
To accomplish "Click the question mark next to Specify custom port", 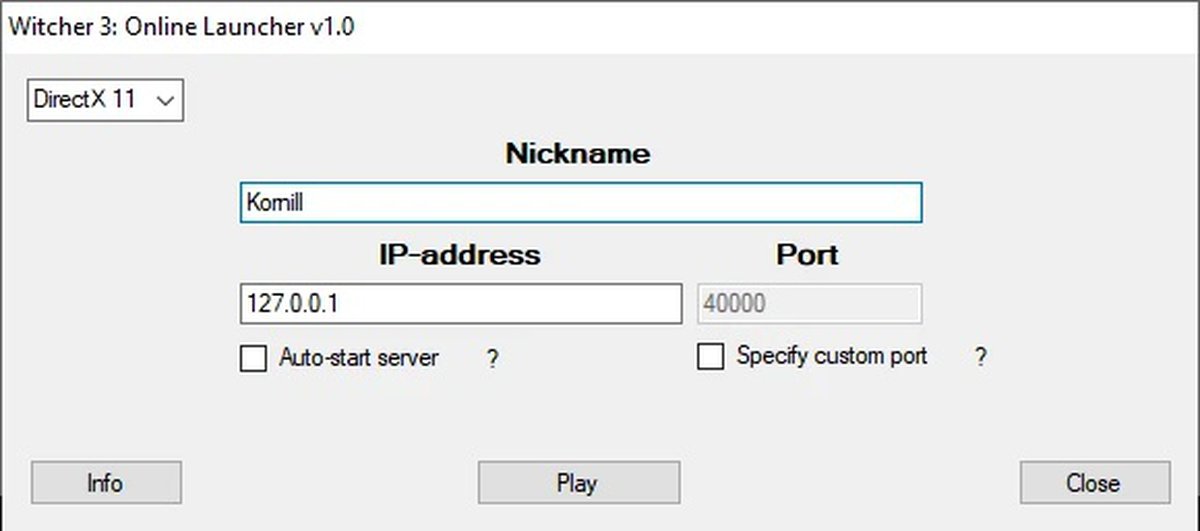I will 981,357.
